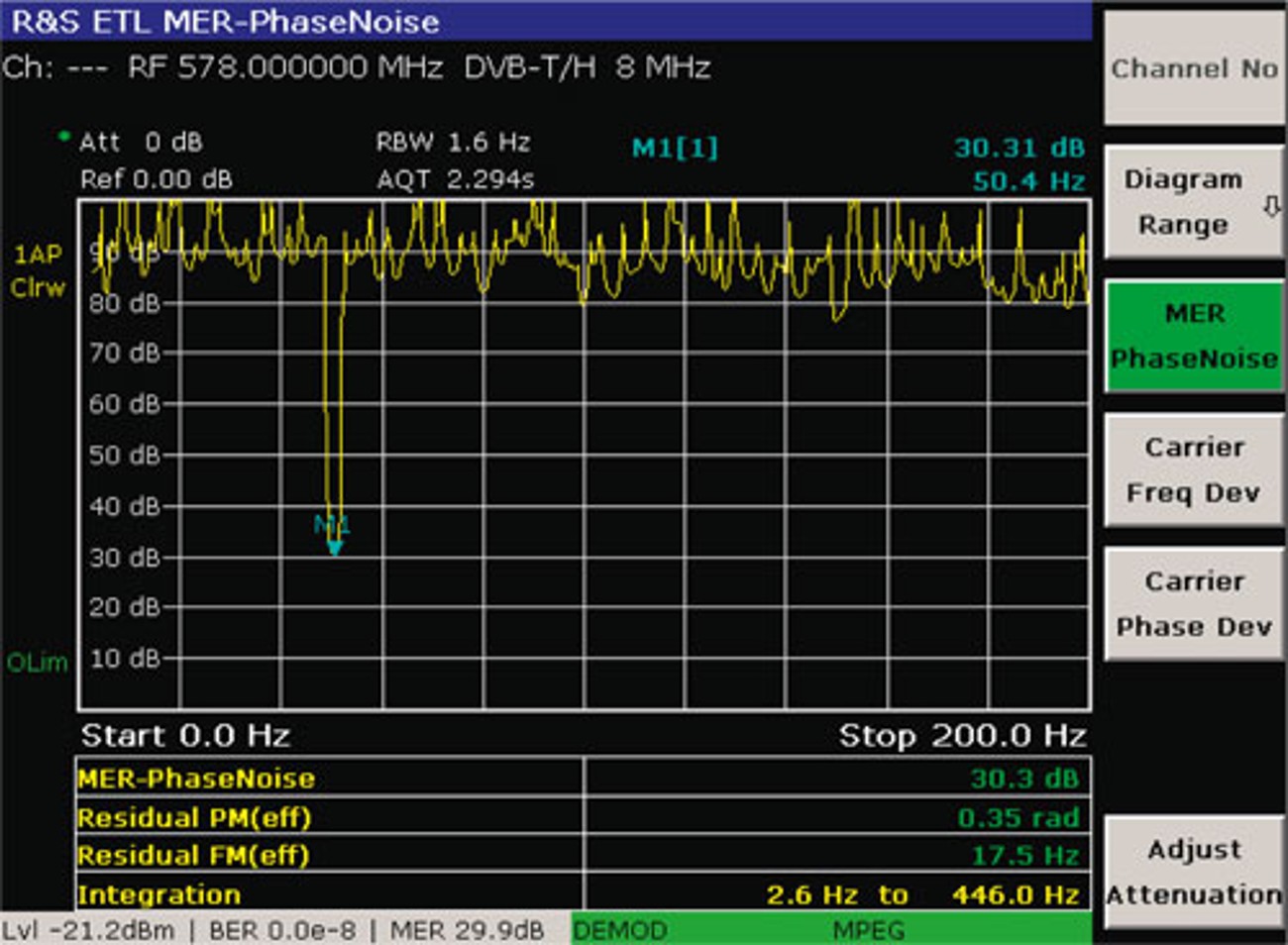Select the 20 dB axis label
1288x945 pixels.
125,607
